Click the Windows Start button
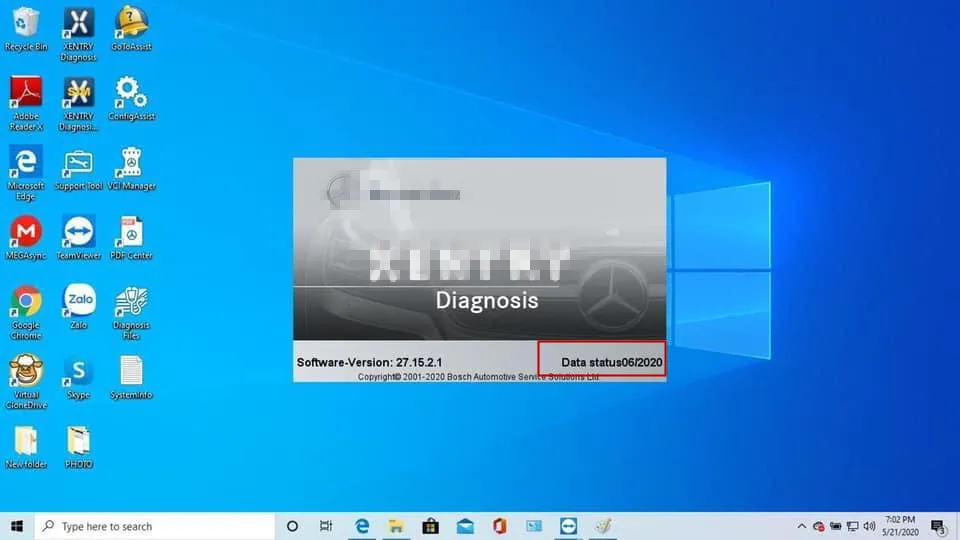 coord(17,526)
